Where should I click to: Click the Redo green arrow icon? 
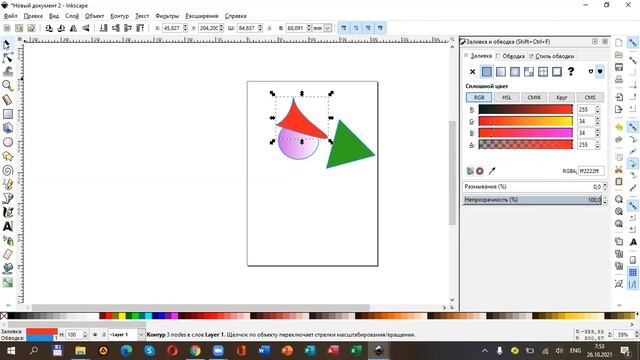619,140
